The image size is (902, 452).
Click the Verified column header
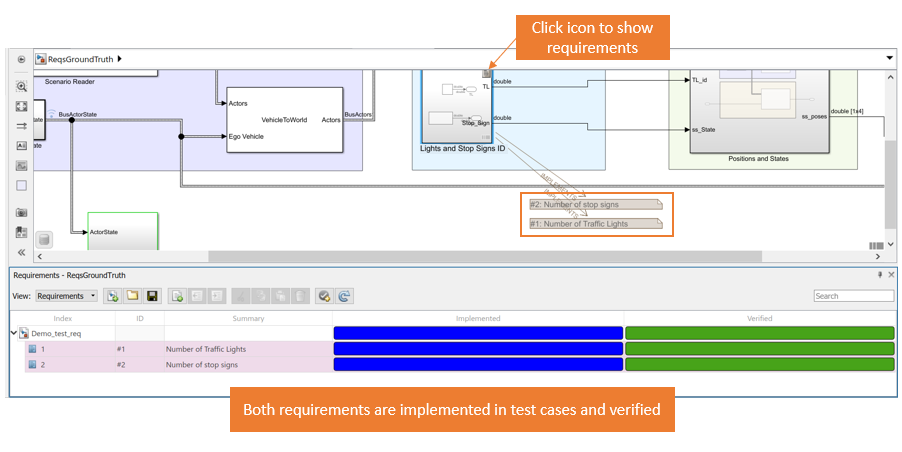coord(759,318)
